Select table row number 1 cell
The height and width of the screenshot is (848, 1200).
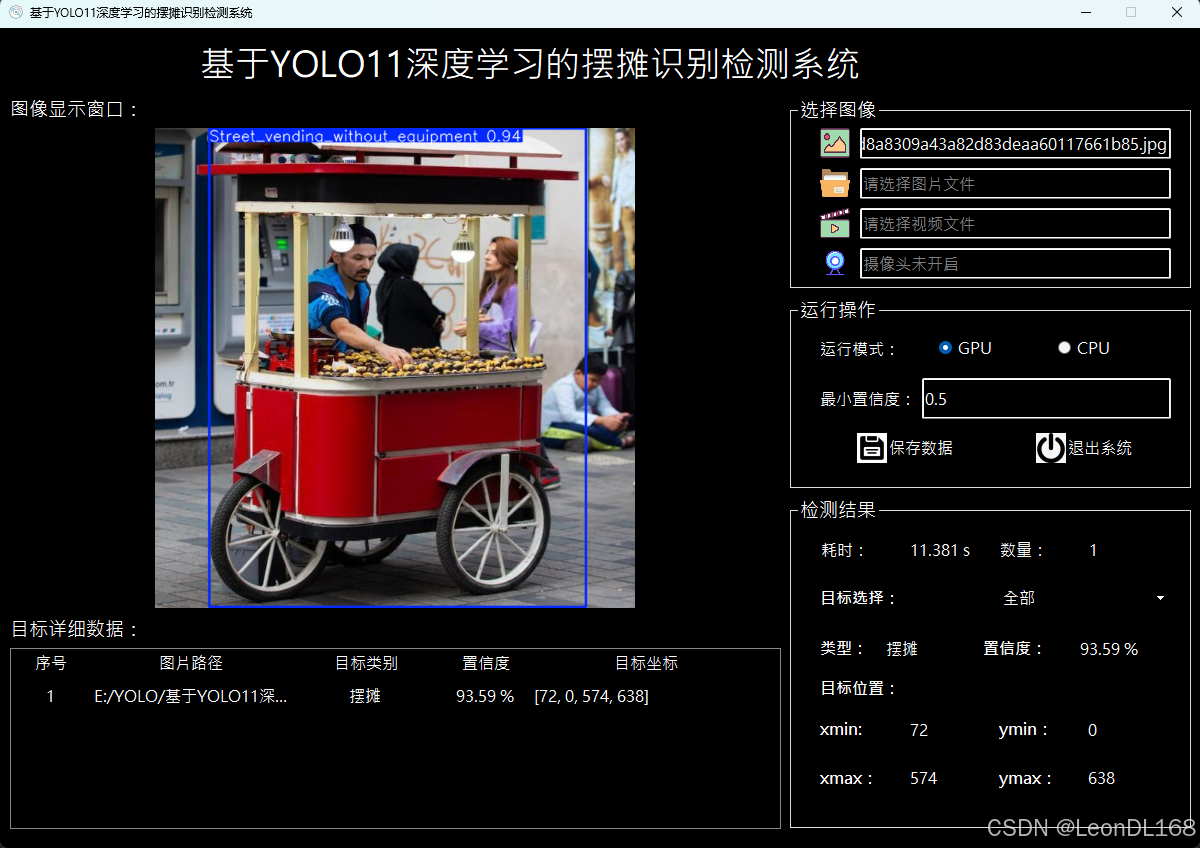50,696
